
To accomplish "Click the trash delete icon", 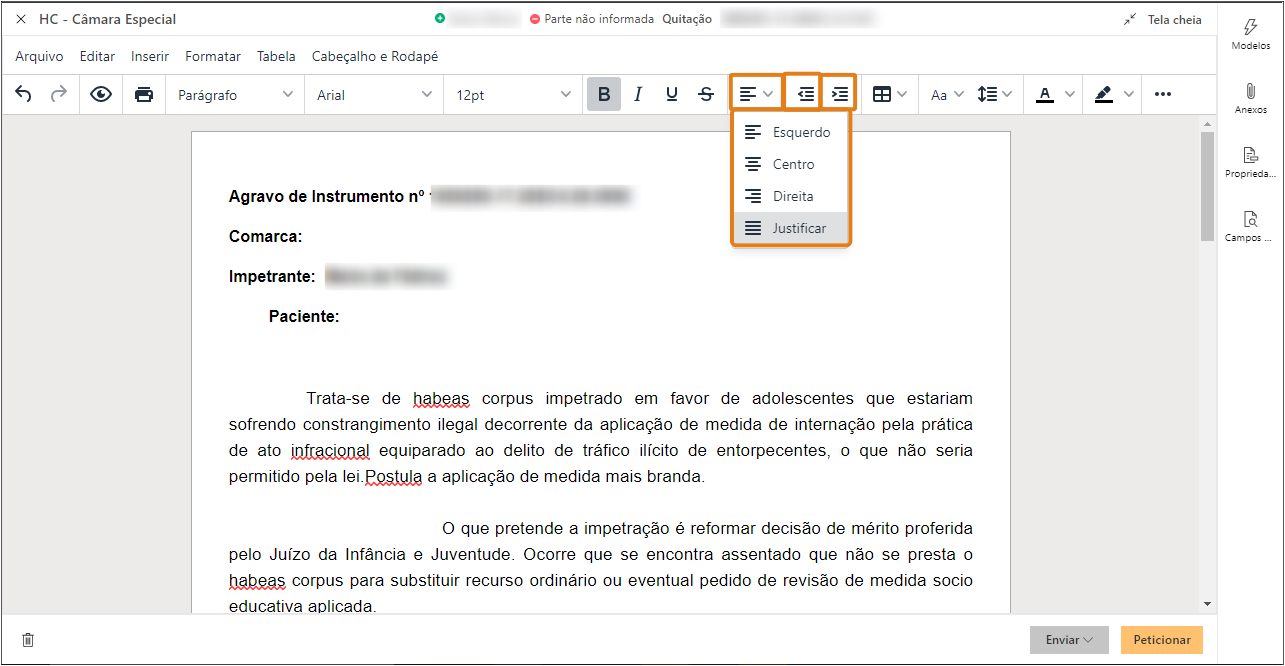I will (x=27, y=640).
